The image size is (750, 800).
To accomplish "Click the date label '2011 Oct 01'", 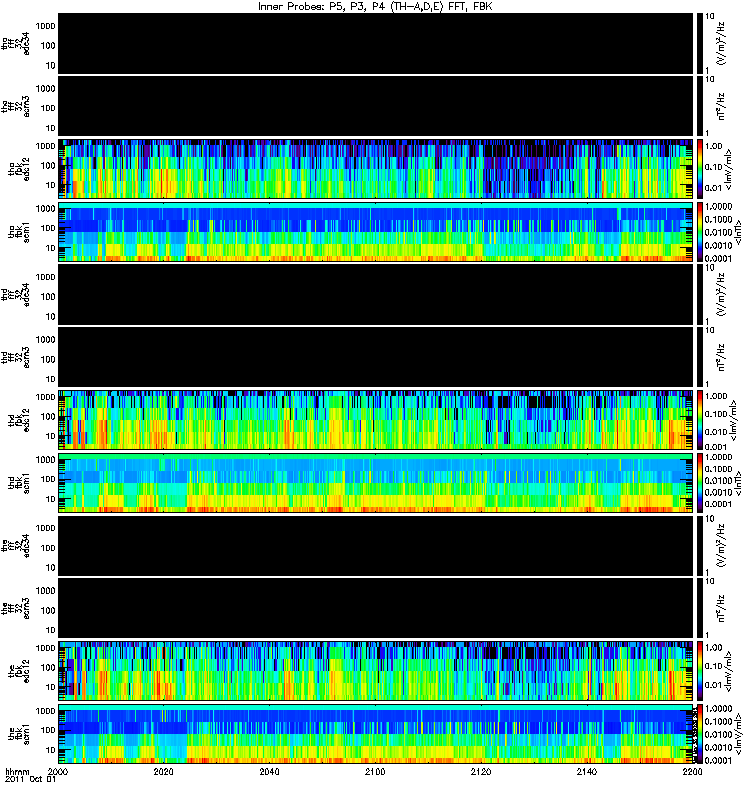I will click(30, 779).
